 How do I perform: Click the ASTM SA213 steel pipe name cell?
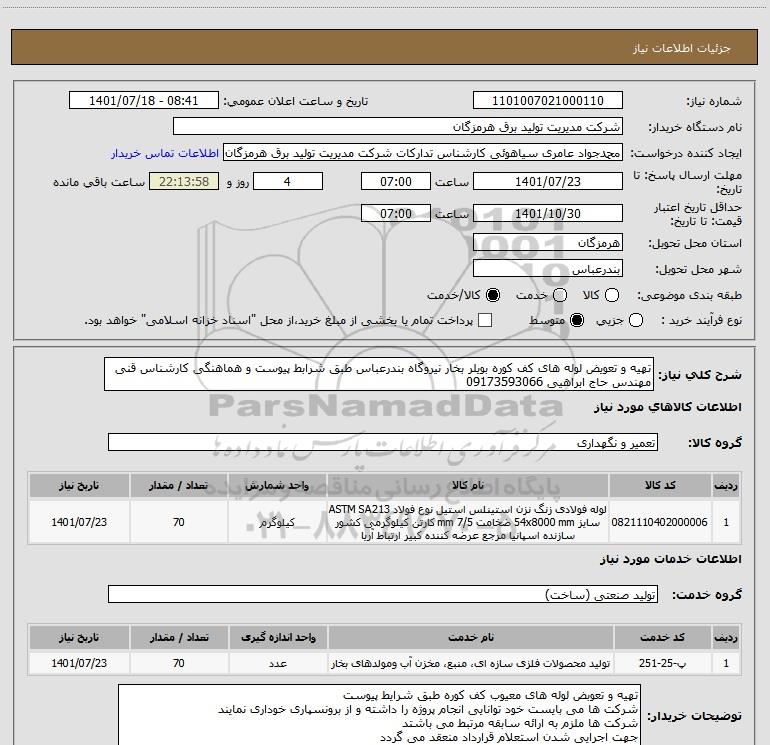(468, 522)
